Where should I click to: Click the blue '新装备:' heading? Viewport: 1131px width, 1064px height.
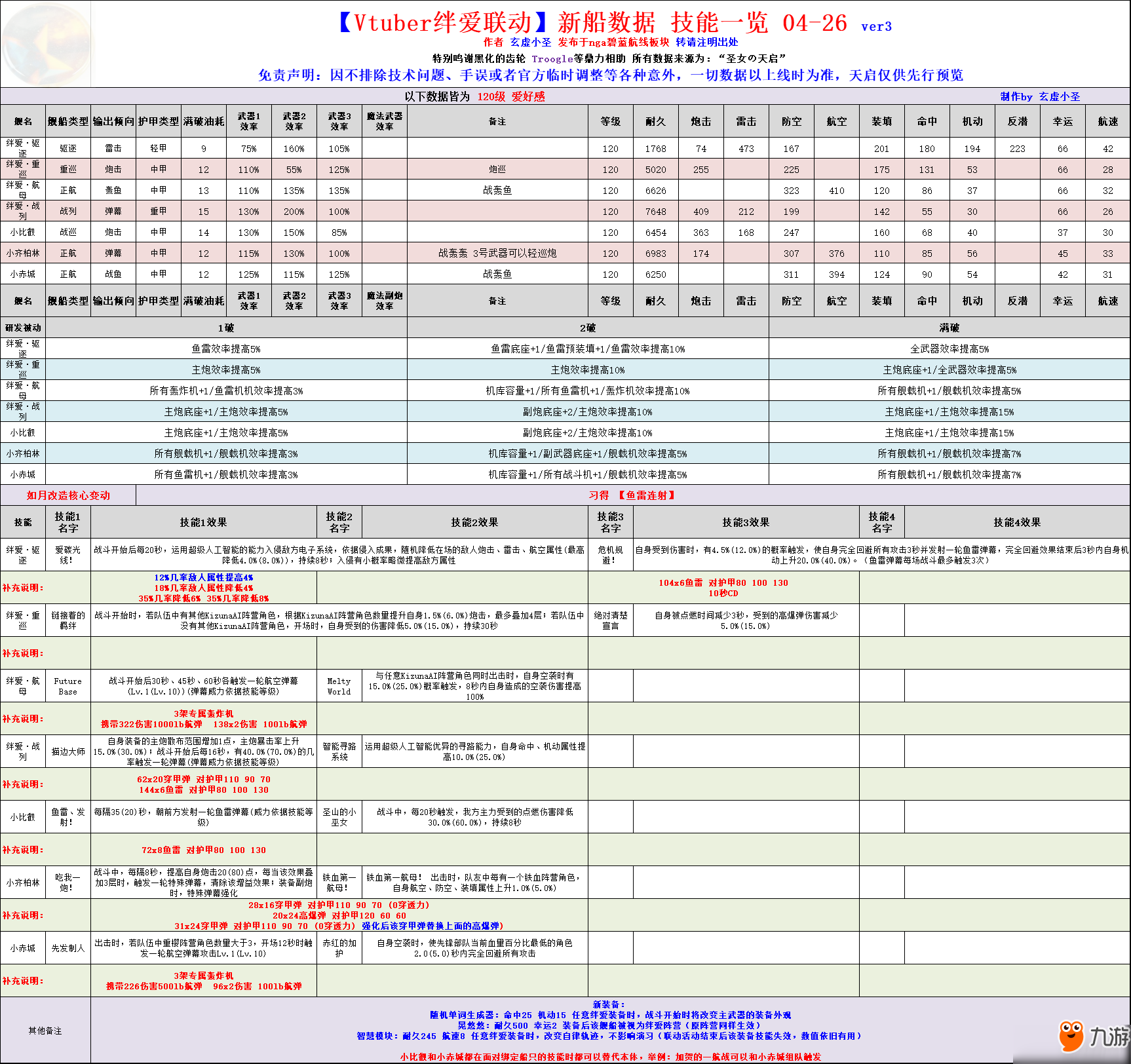[x=610, y=1004]
